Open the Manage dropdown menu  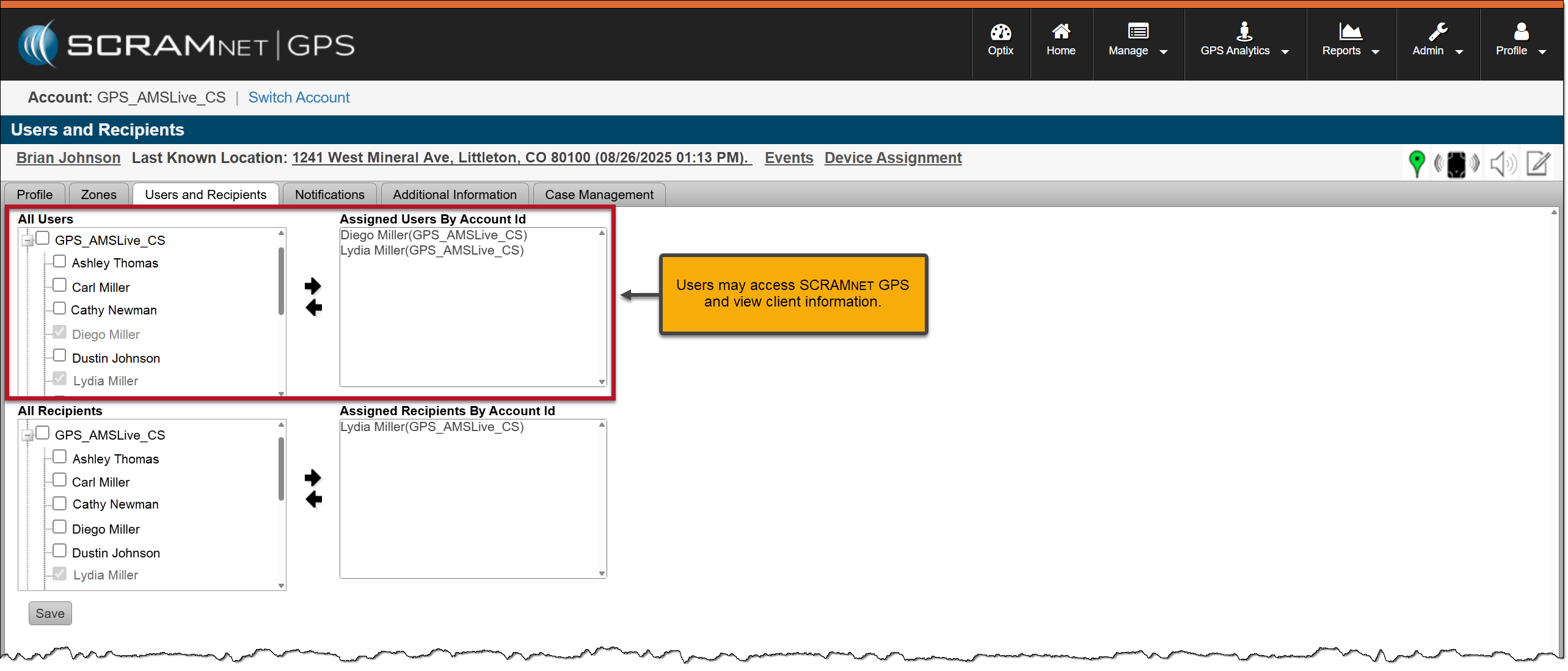click(1137, 43)
